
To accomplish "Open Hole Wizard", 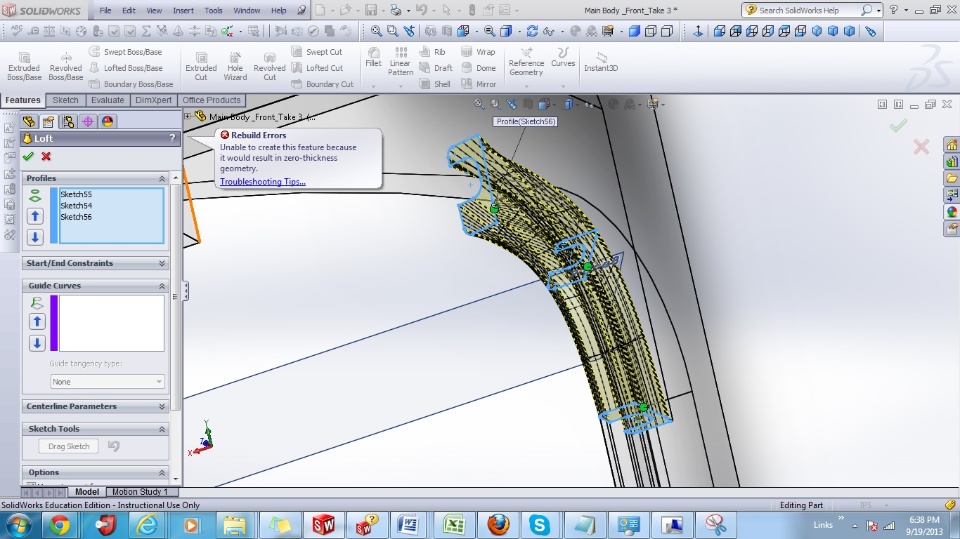I will (235, 66).
